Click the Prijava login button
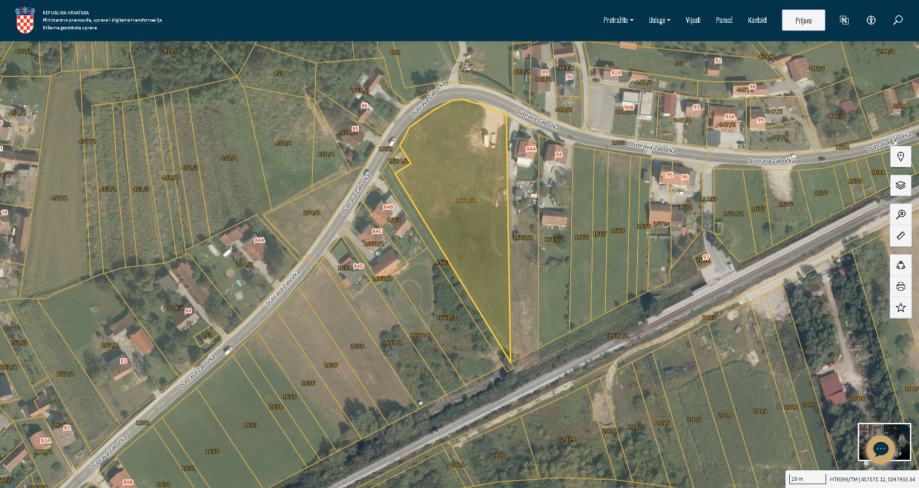This screenshot has height=488, width=919. 804,20
